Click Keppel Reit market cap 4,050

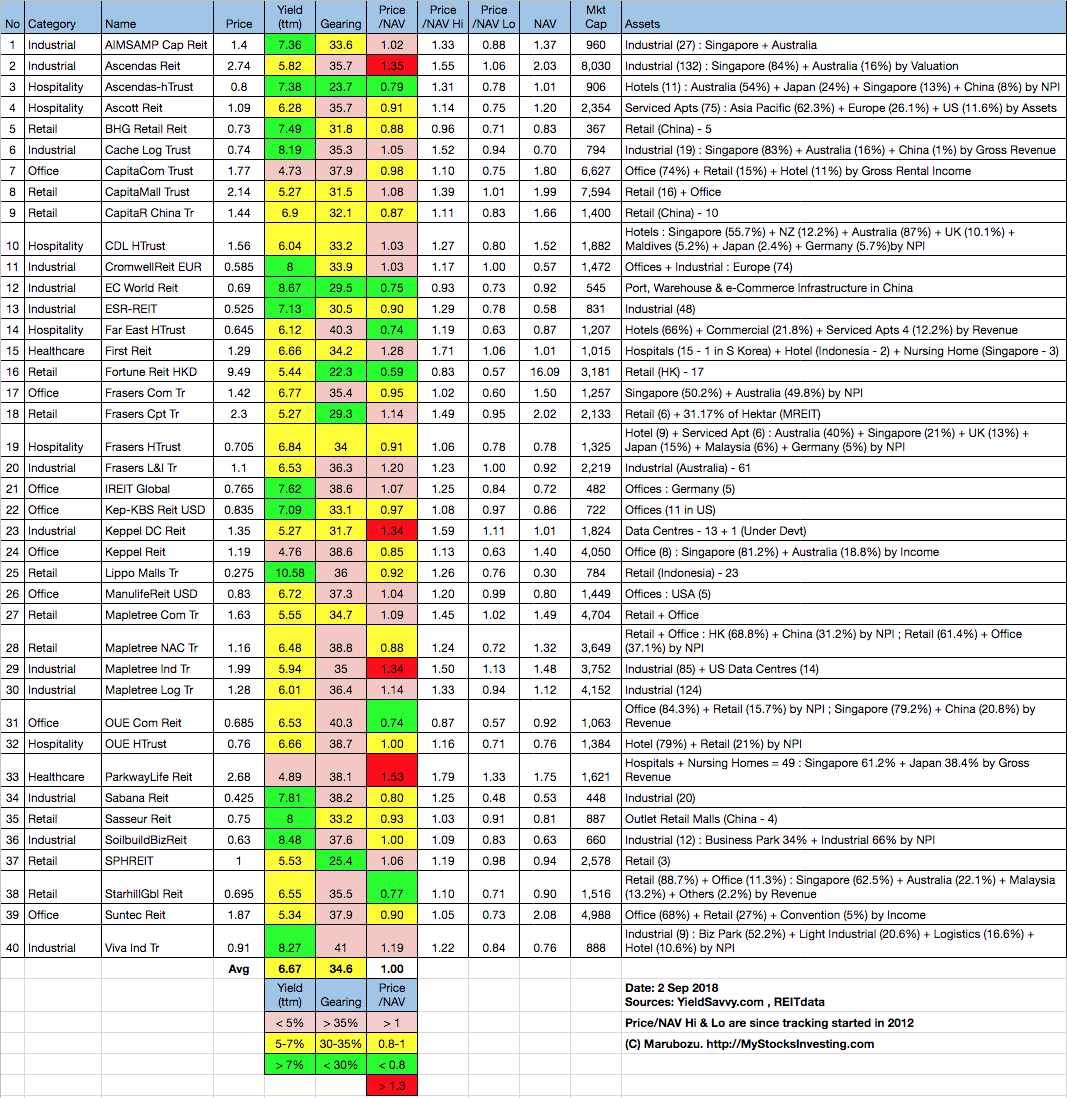click(x=596, y=552)
